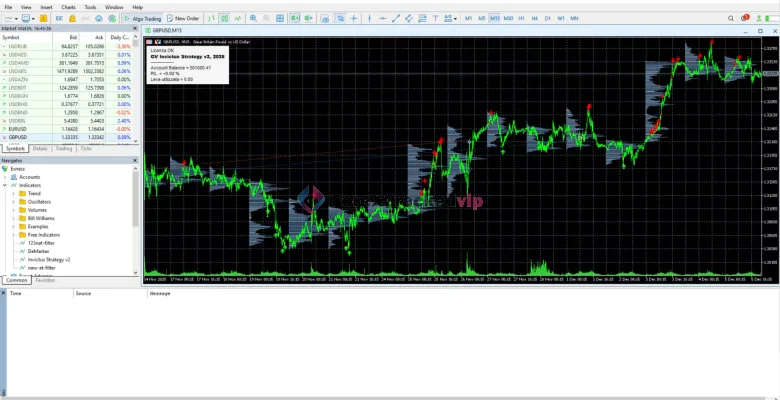Open Favorites tab in Navigator
Viewport: 780px width, 400px height.
click(45, 281)
